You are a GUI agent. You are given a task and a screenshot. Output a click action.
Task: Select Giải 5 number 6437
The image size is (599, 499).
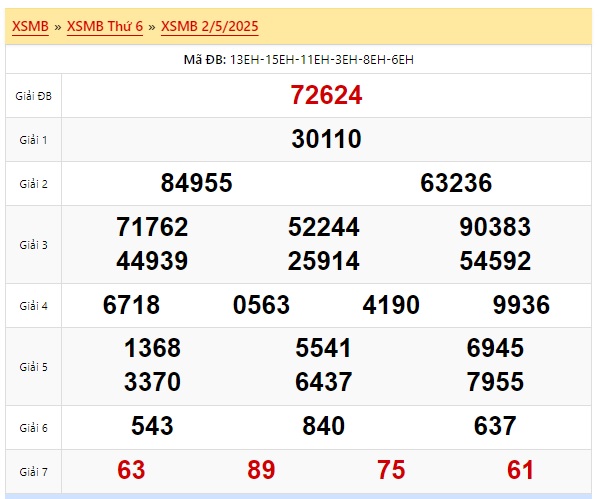[323, 382]
